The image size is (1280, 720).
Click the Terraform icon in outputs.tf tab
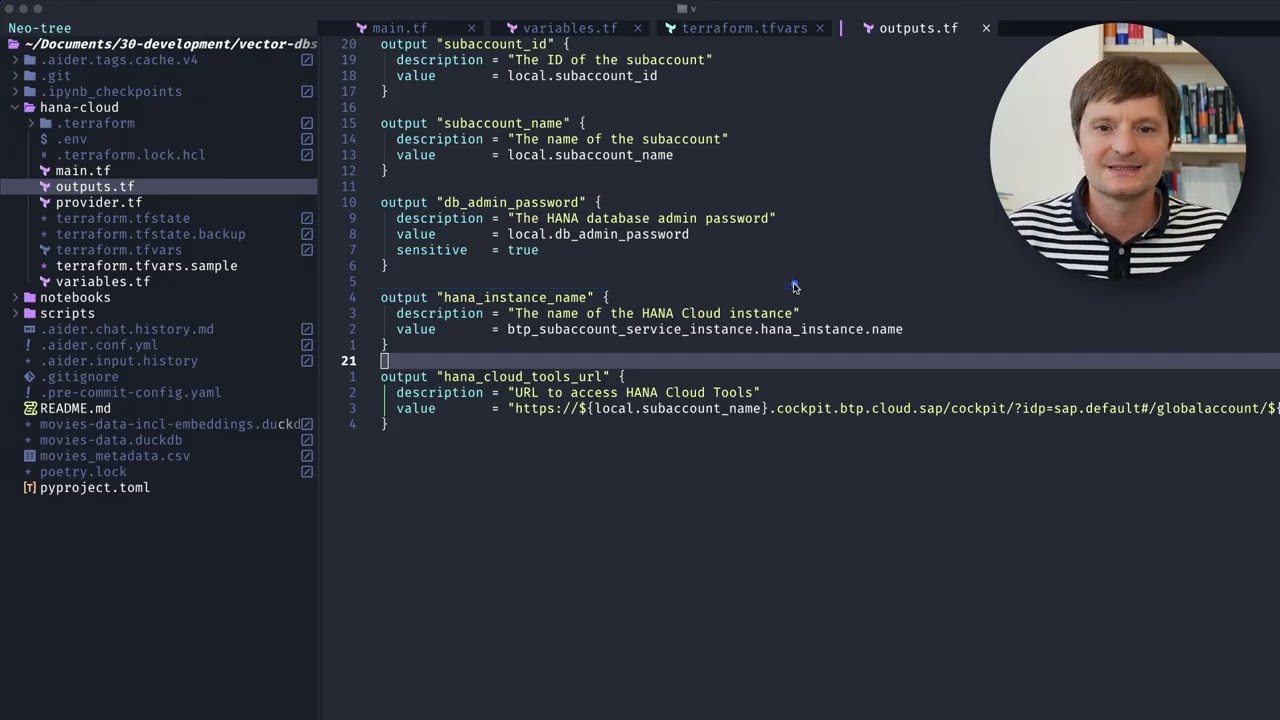868,28
